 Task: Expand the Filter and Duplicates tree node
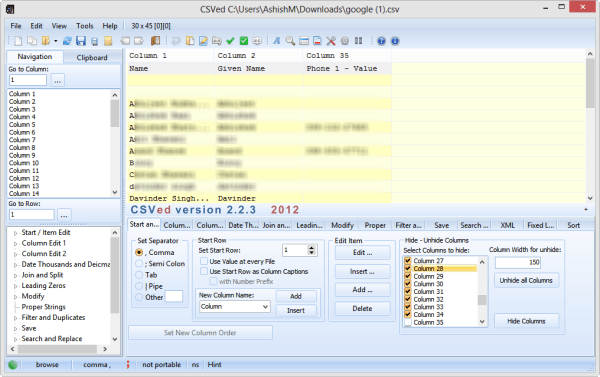pos(16,318)
